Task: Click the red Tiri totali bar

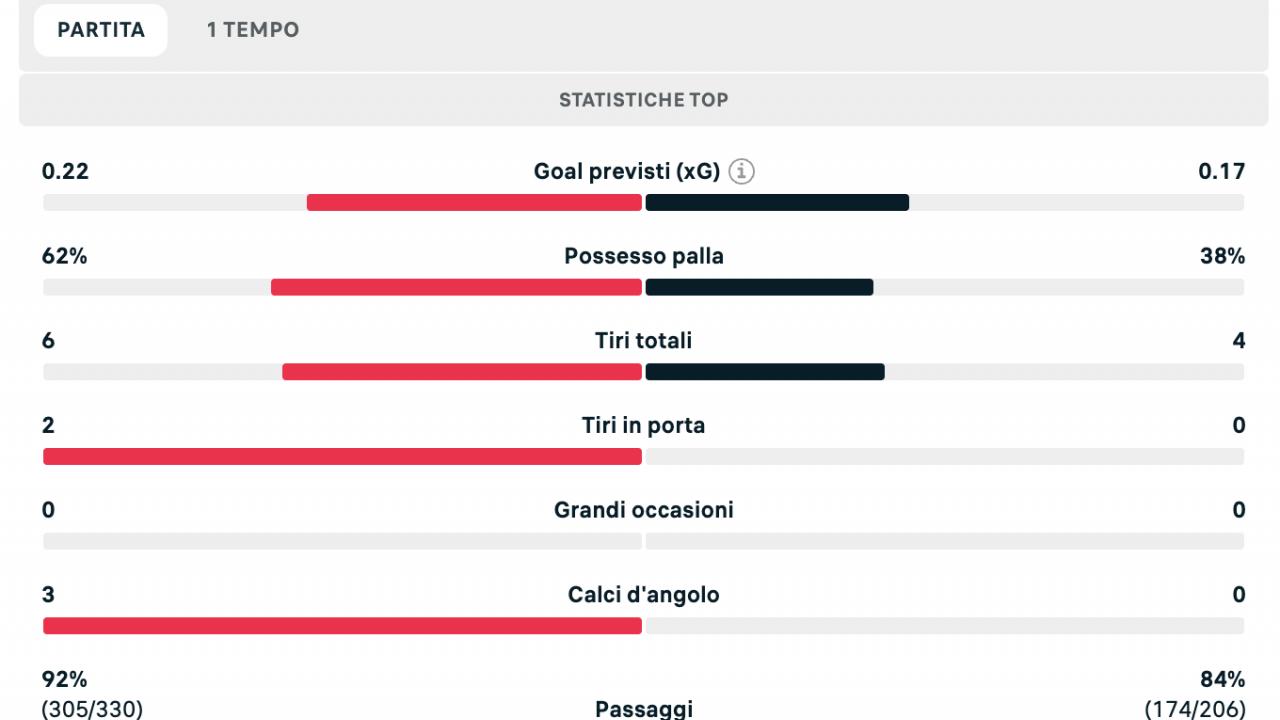Action: click(x=462, y=372)
